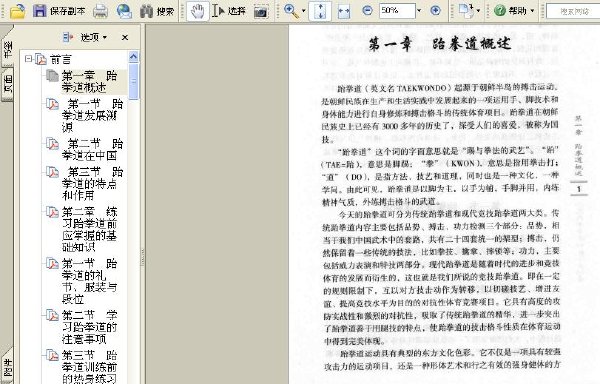Open bookmark 第二节 学习跆拳道的注意事项
This screenshot has width=600, height=384.
tap(90, 327)
